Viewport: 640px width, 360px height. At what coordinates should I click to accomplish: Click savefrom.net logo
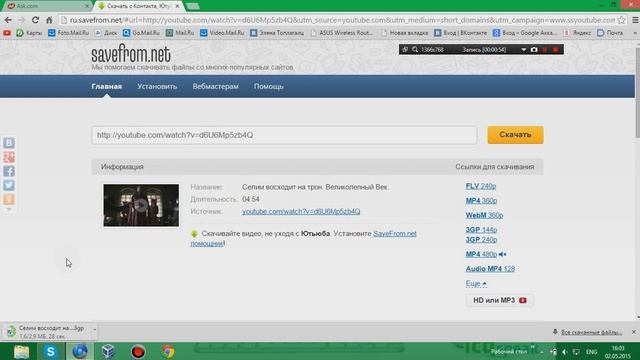pyautogui.click(x=131, y=54)
